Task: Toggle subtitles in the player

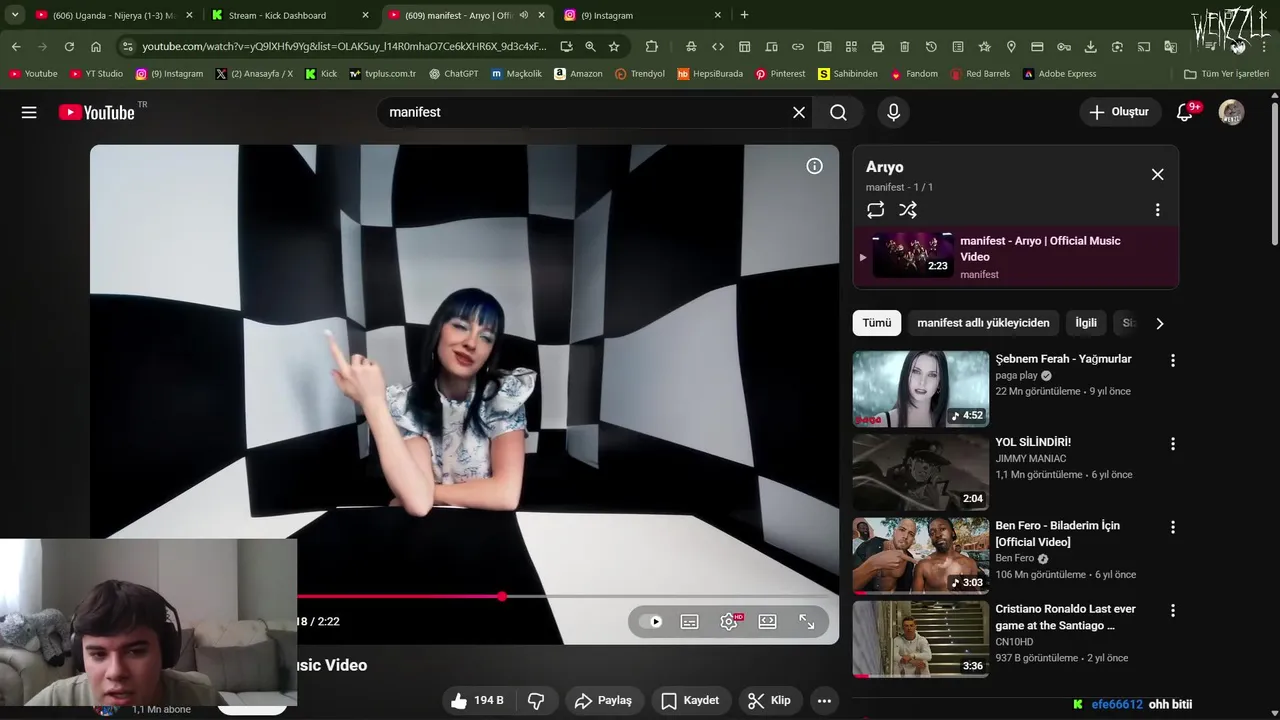Action: tap(690, 621)
